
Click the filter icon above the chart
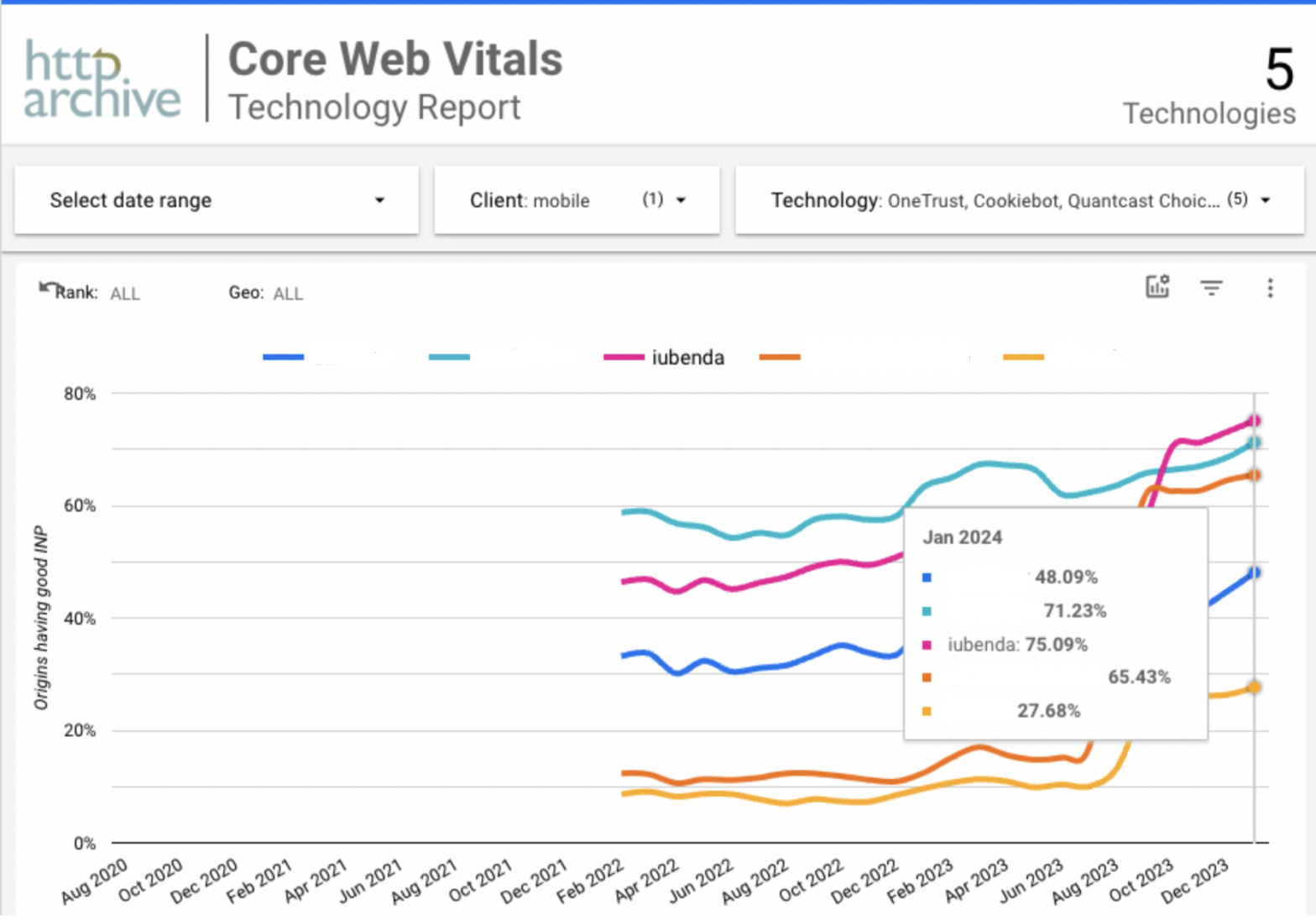tap(1213, 288)
